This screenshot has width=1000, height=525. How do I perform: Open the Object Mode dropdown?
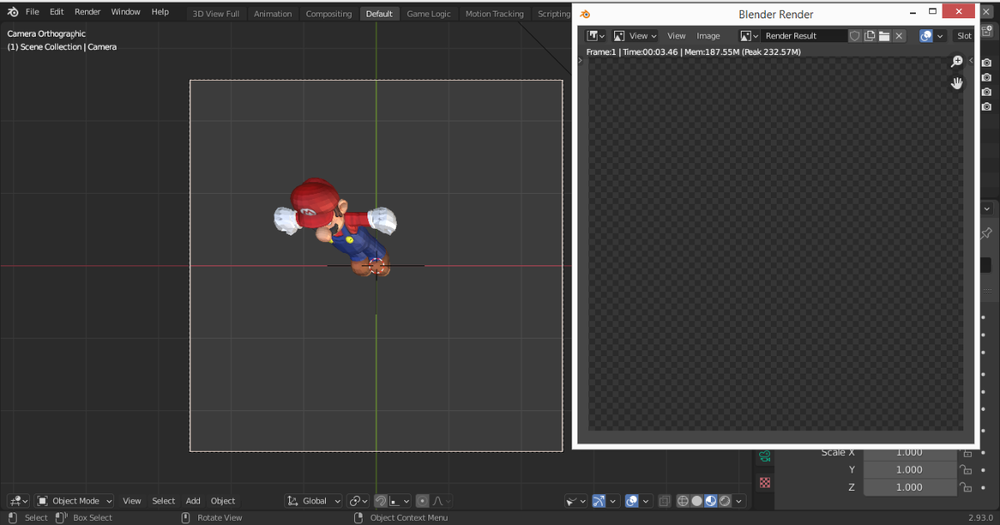pyautogui.click(x=75, y=501)
